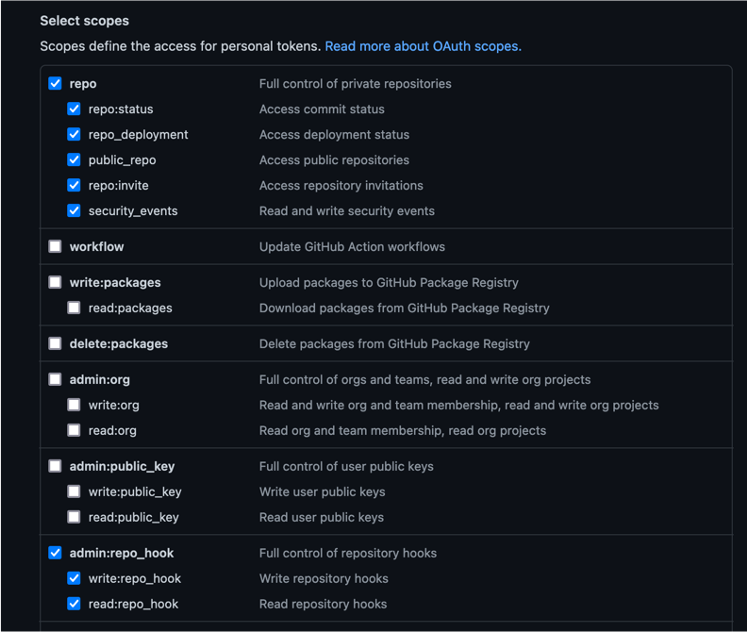Enable the admin:public_key checkbox
The width and height of the screenshot is (747, 633).
tap(55, 466)
